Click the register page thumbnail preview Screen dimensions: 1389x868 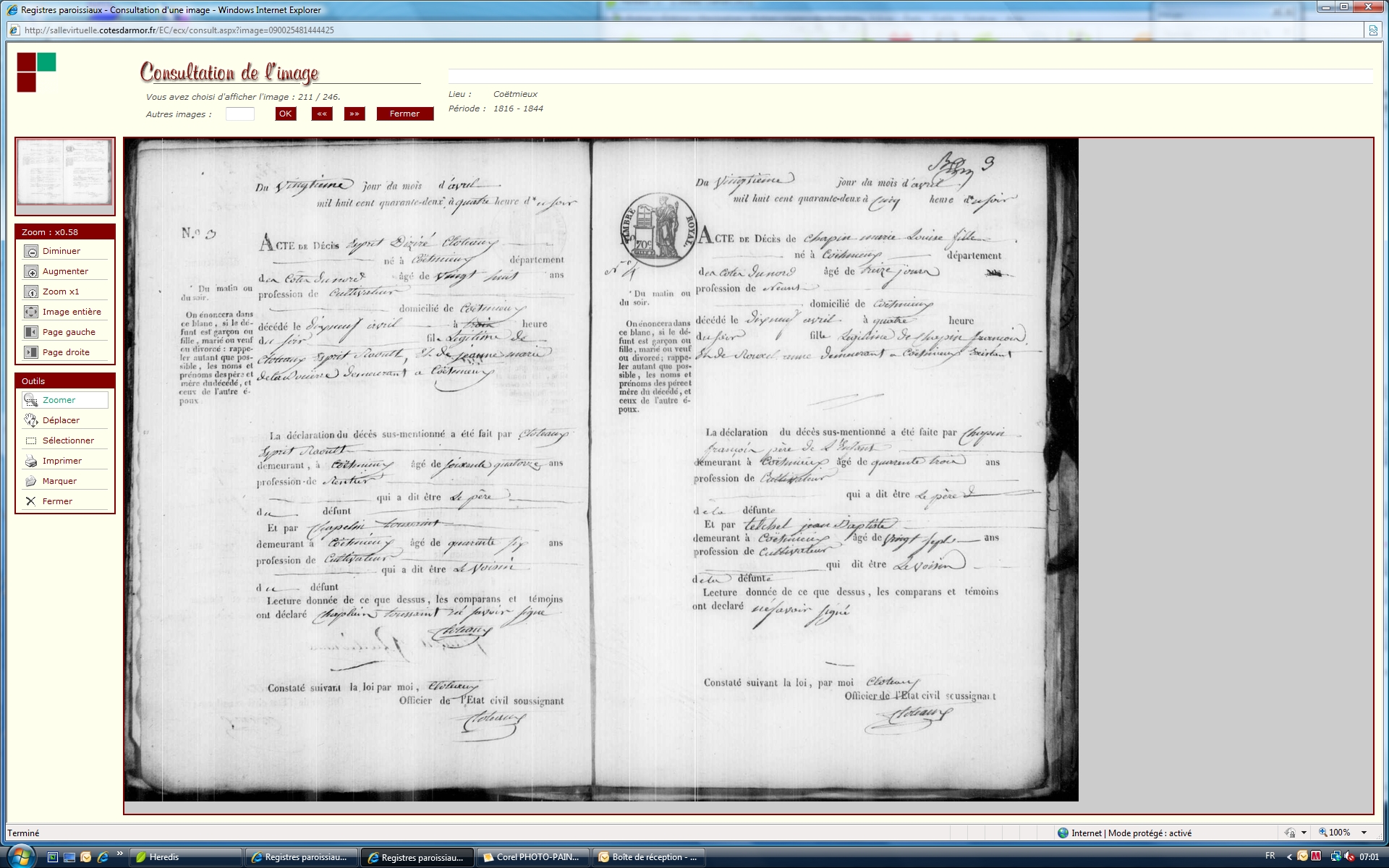pos(65,173)
